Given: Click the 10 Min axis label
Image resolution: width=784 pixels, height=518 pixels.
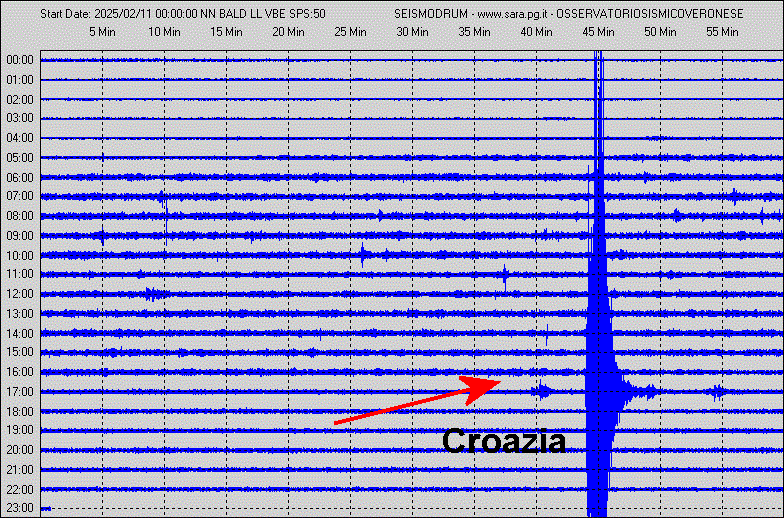Looking at the screenshot, I should click(x=164, y=32).
